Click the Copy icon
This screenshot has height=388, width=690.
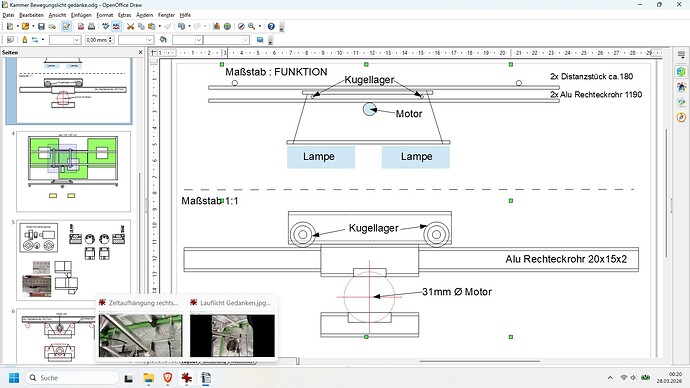click(x=141, y=26)
